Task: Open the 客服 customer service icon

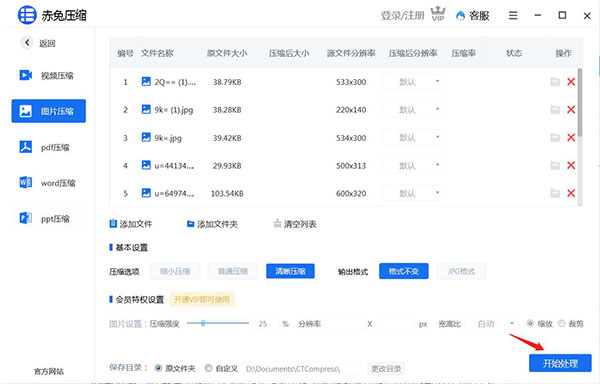Action: pos(460,16)
